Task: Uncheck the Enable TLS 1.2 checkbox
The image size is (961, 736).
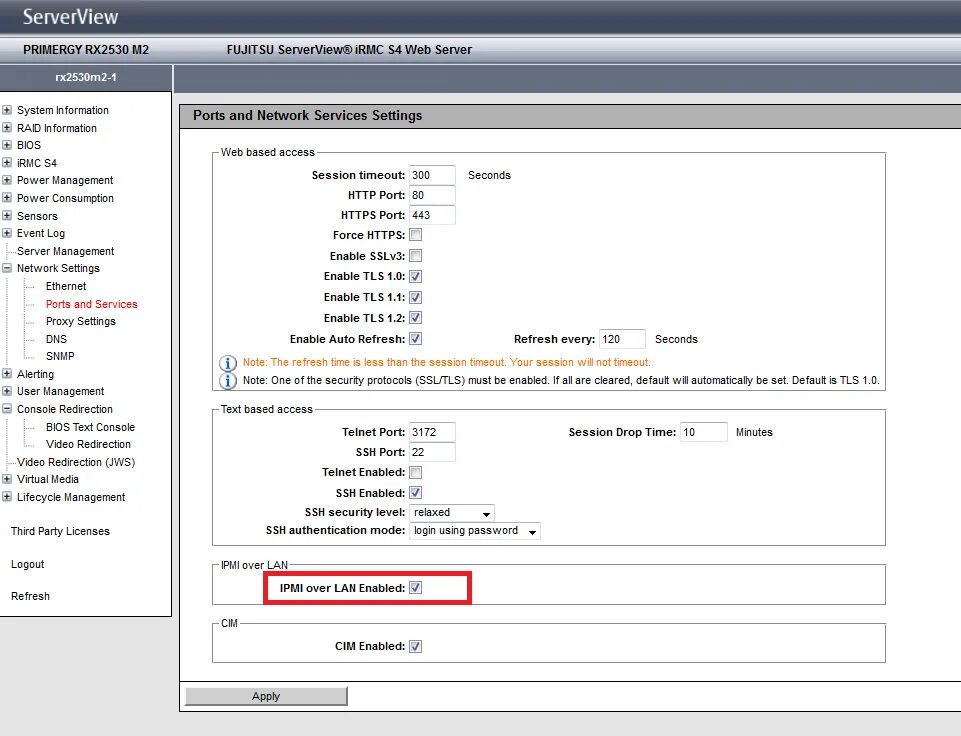Action: pos(416,318)
